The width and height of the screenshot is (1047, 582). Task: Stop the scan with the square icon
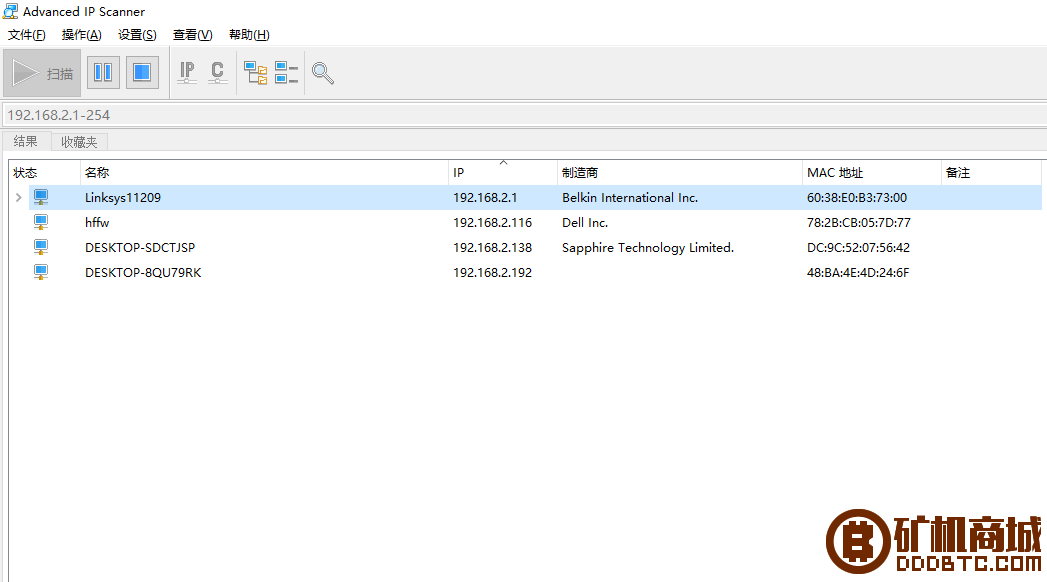click(x=142, y=72)
